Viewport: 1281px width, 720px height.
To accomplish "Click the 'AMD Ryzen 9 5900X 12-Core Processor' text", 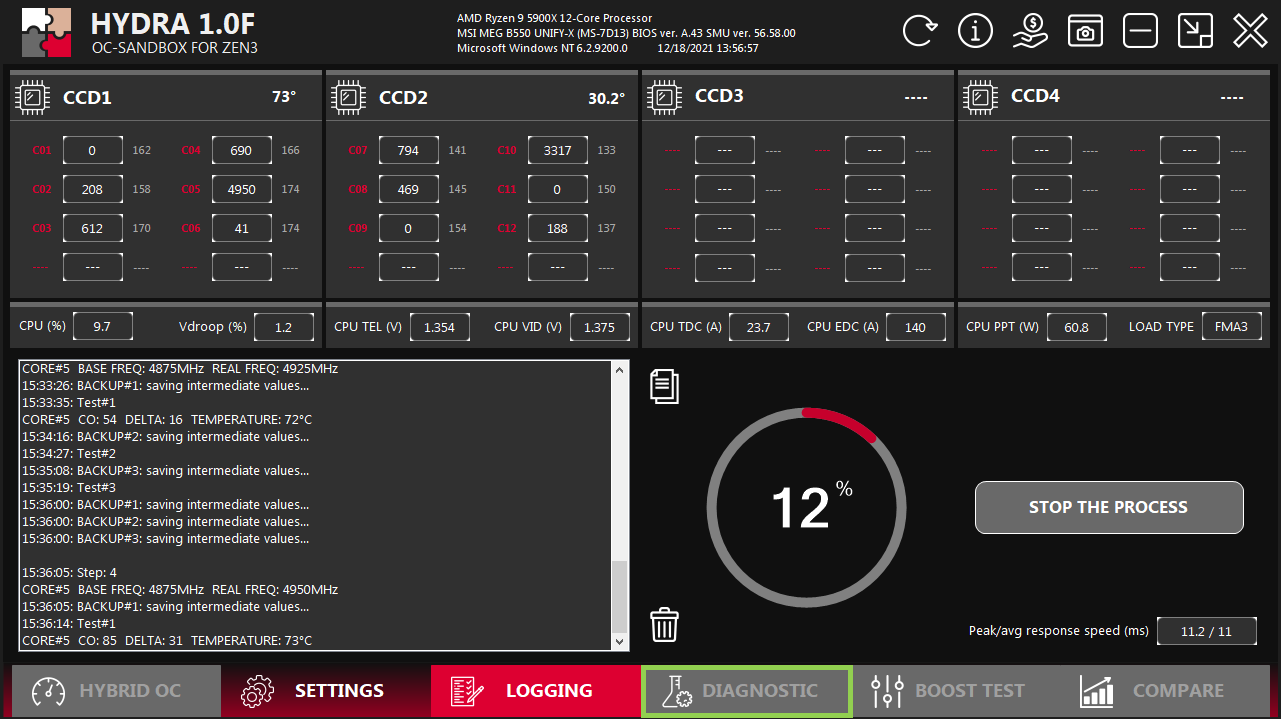I will click(554, 18).
